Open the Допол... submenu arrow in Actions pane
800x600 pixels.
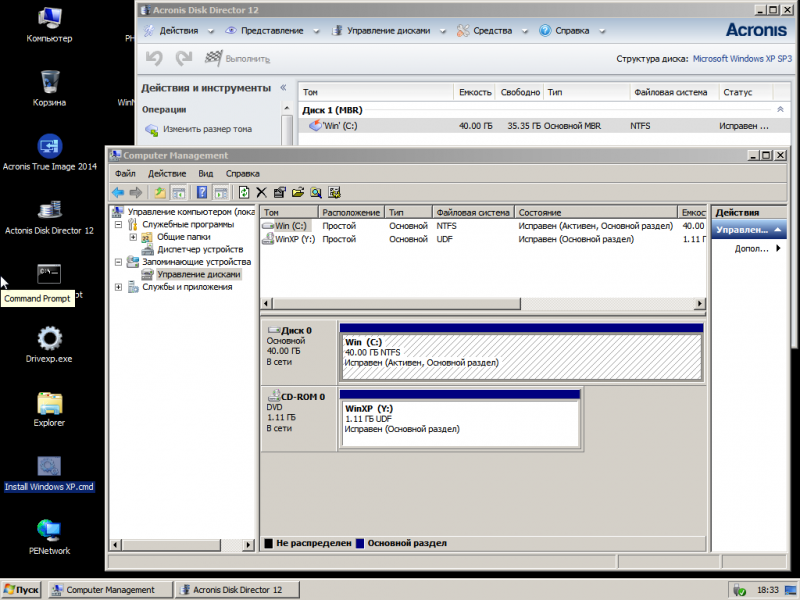pyautogui.click(x=778, y=248)
